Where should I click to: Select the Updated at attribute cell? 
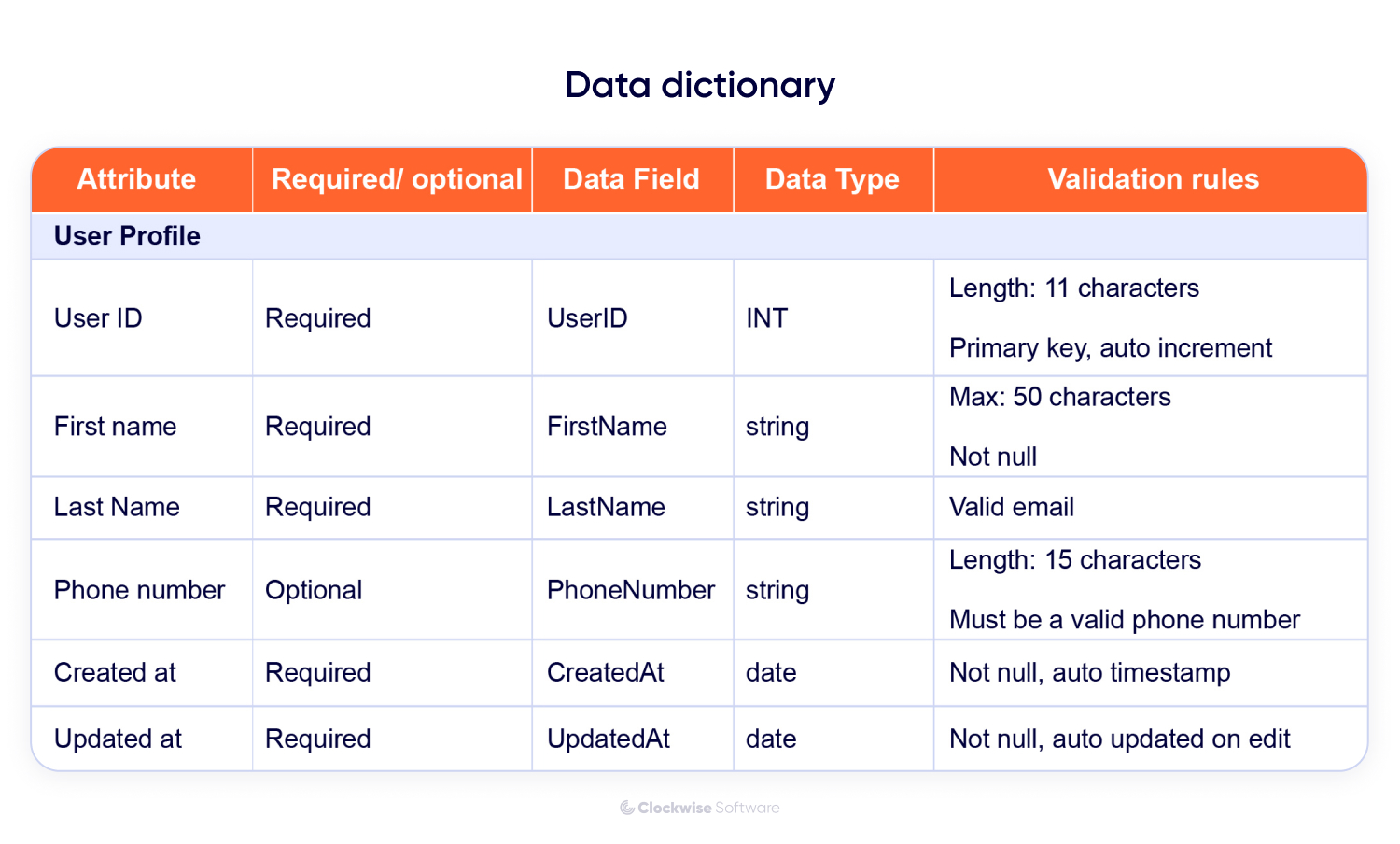118,738
